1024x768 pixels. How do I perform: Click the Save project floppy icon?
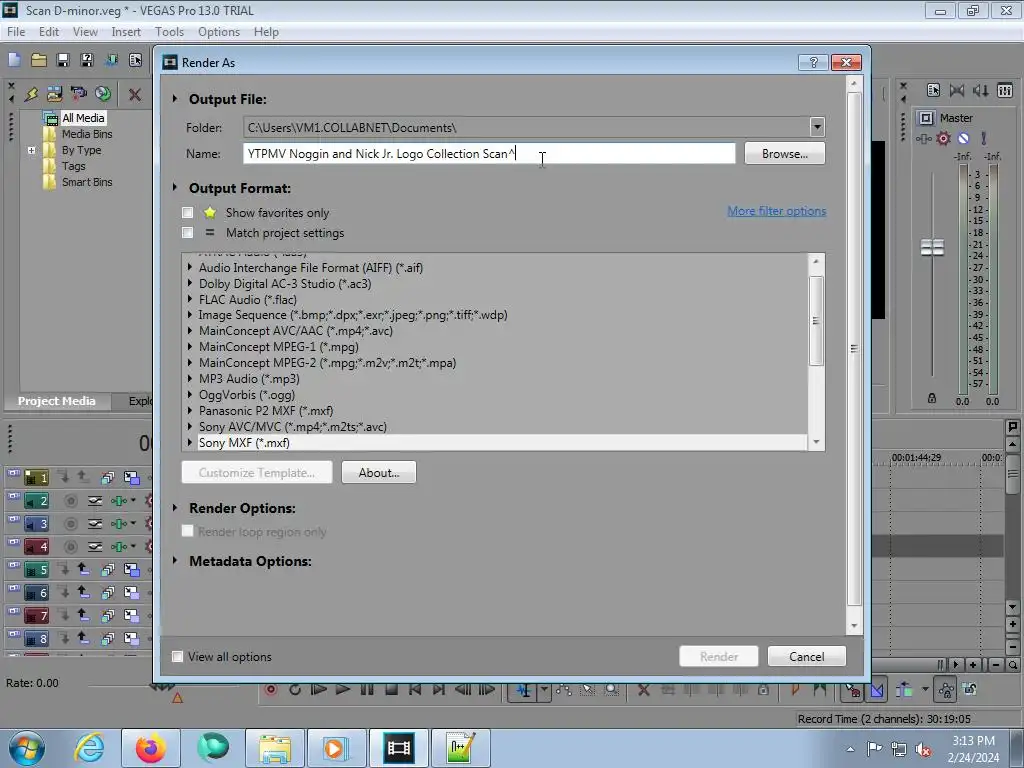coord(63,60)
